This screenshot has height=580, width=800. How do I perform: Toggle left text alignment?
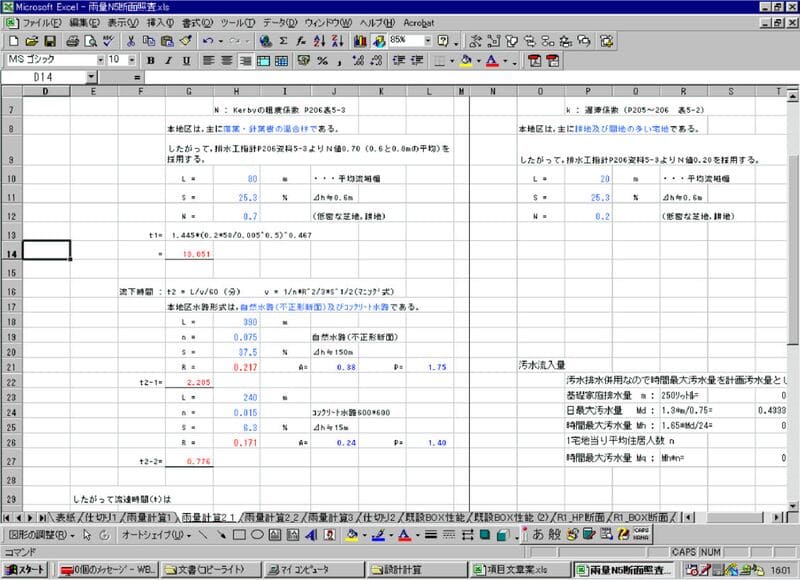208,61
